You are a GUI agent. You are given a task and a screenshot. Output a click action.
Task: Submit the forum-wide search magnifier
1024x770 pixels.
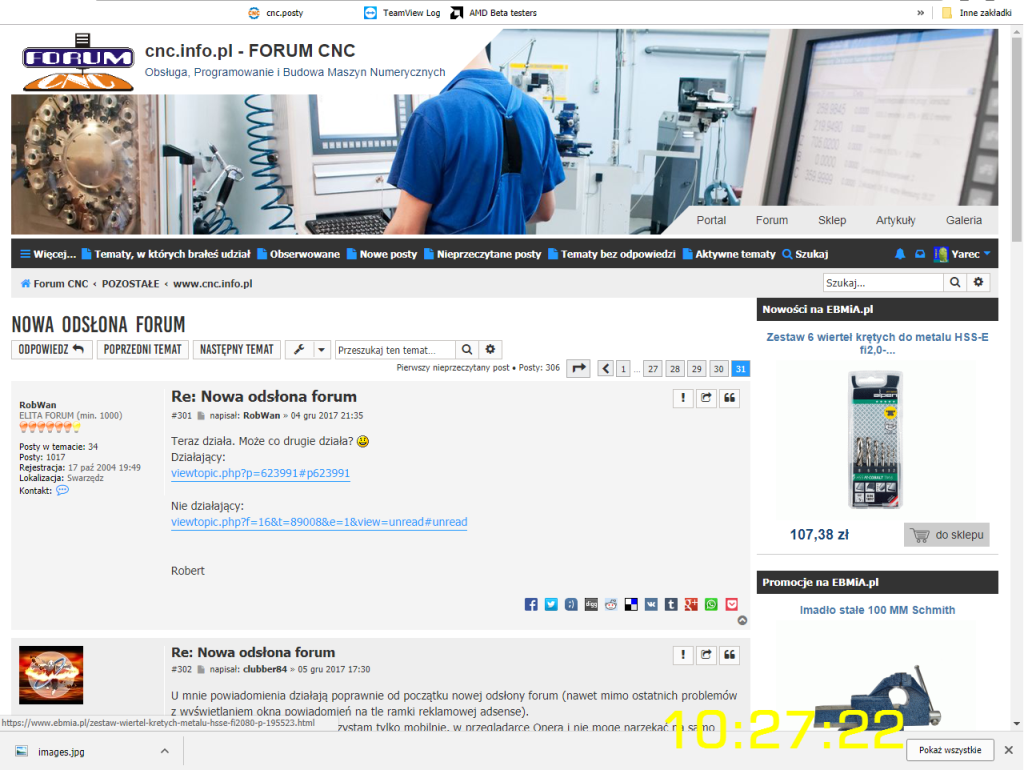coord(955,283)
